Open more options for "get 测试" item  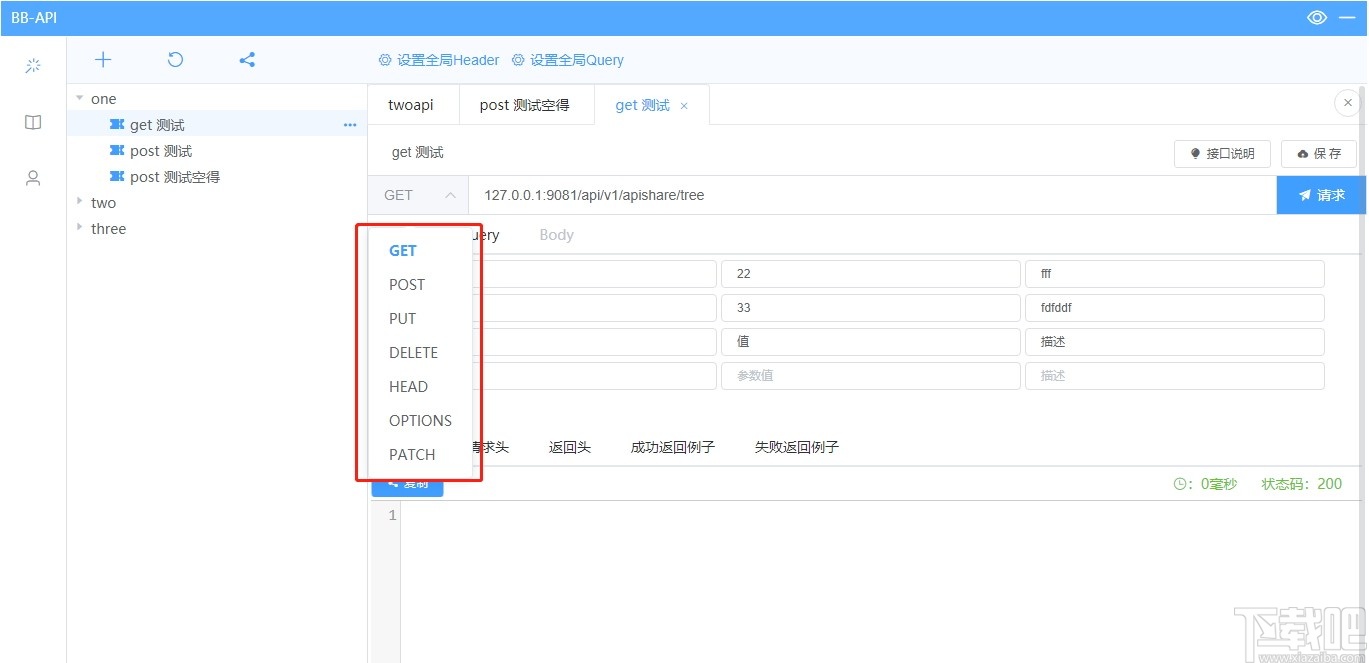click(349, 124)
